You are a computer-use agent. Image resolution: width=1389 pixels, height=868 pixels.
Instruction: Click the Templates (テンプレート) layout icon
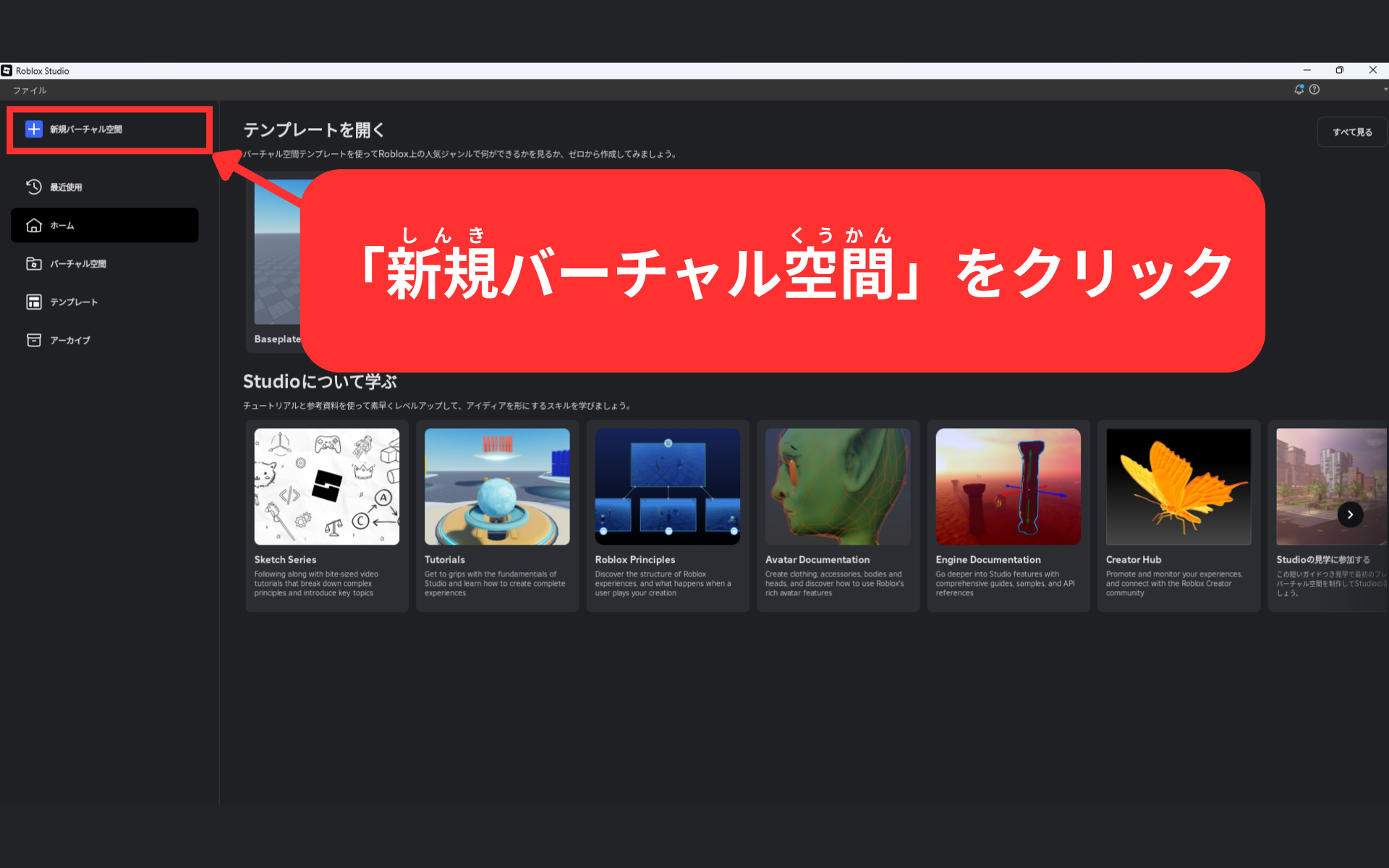(34, 302)
